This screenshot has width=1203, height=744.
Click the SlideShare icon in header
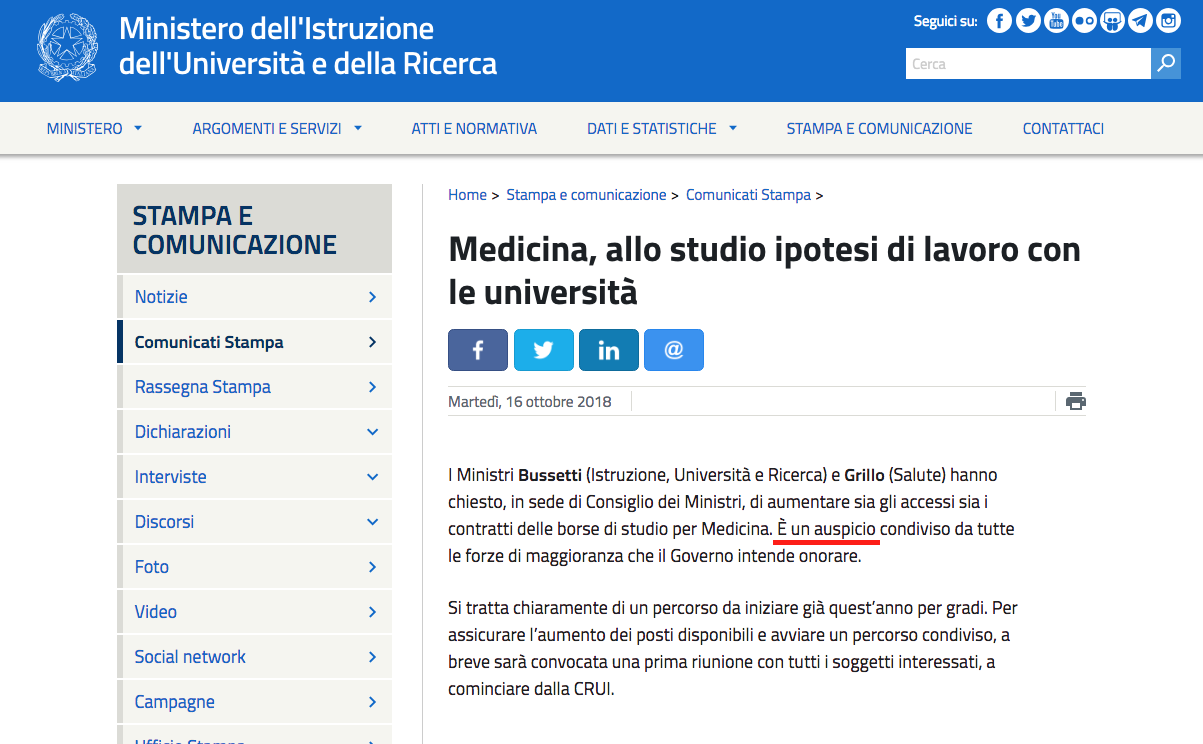tap(1112, 21)
